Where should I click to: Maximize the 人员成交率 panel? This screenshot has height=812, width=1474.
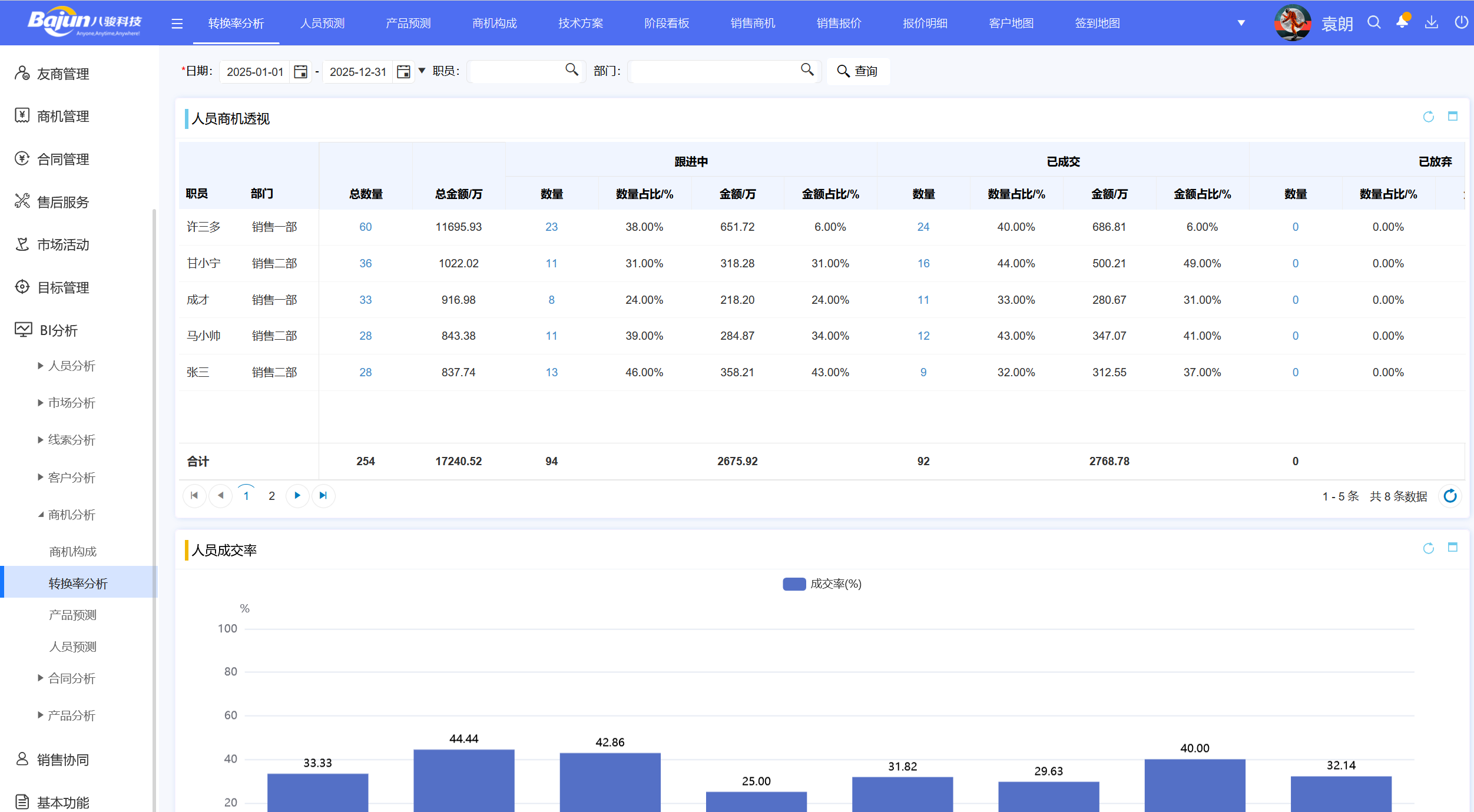pyautogui.click(x=1452, y=548)
